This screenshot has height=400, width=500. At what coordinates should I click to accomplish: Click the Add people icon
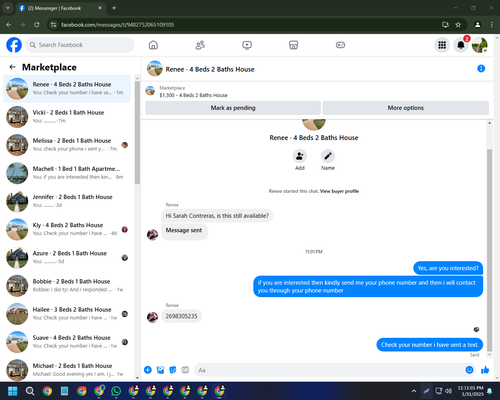300,156
